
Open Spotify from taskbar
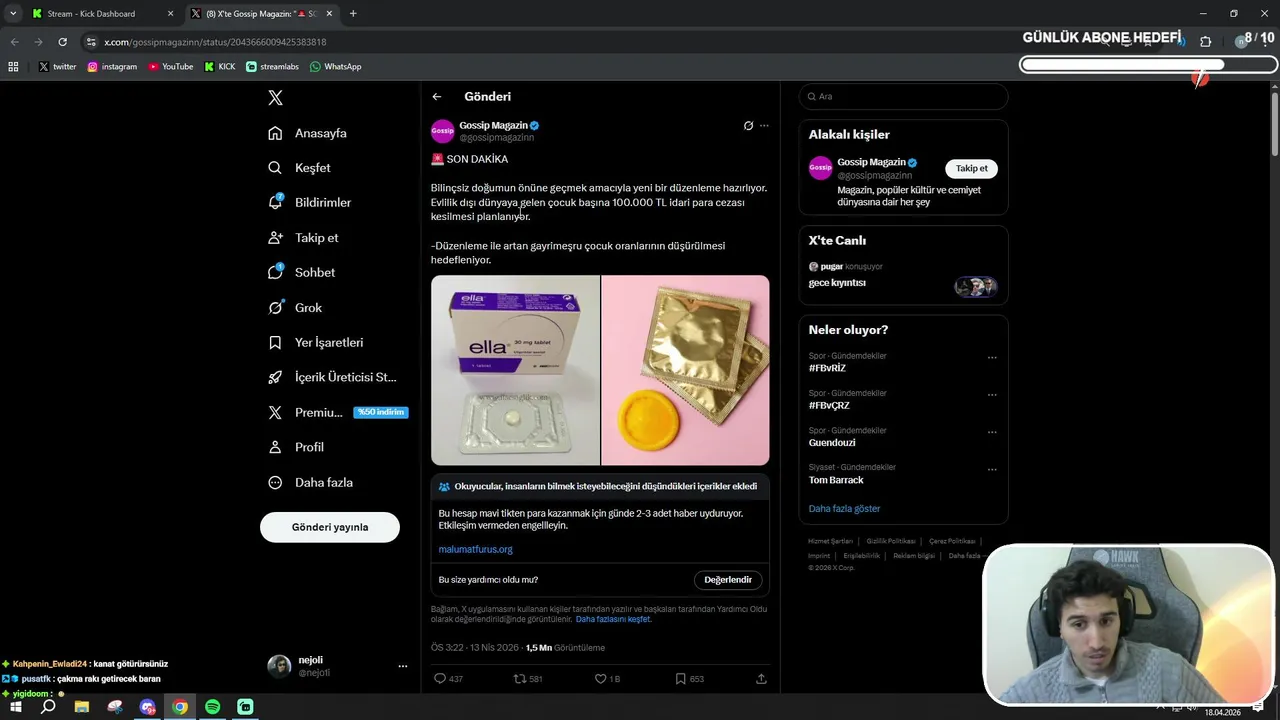[x=212, y=707]
